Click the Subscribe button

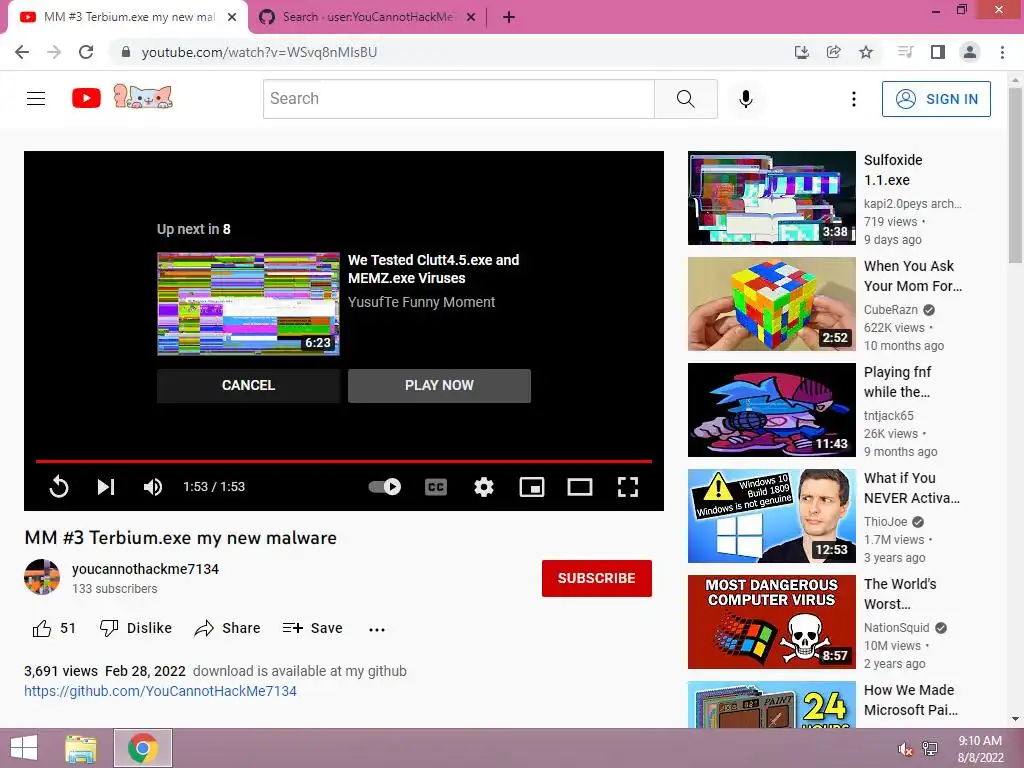(x=596, y=578)
